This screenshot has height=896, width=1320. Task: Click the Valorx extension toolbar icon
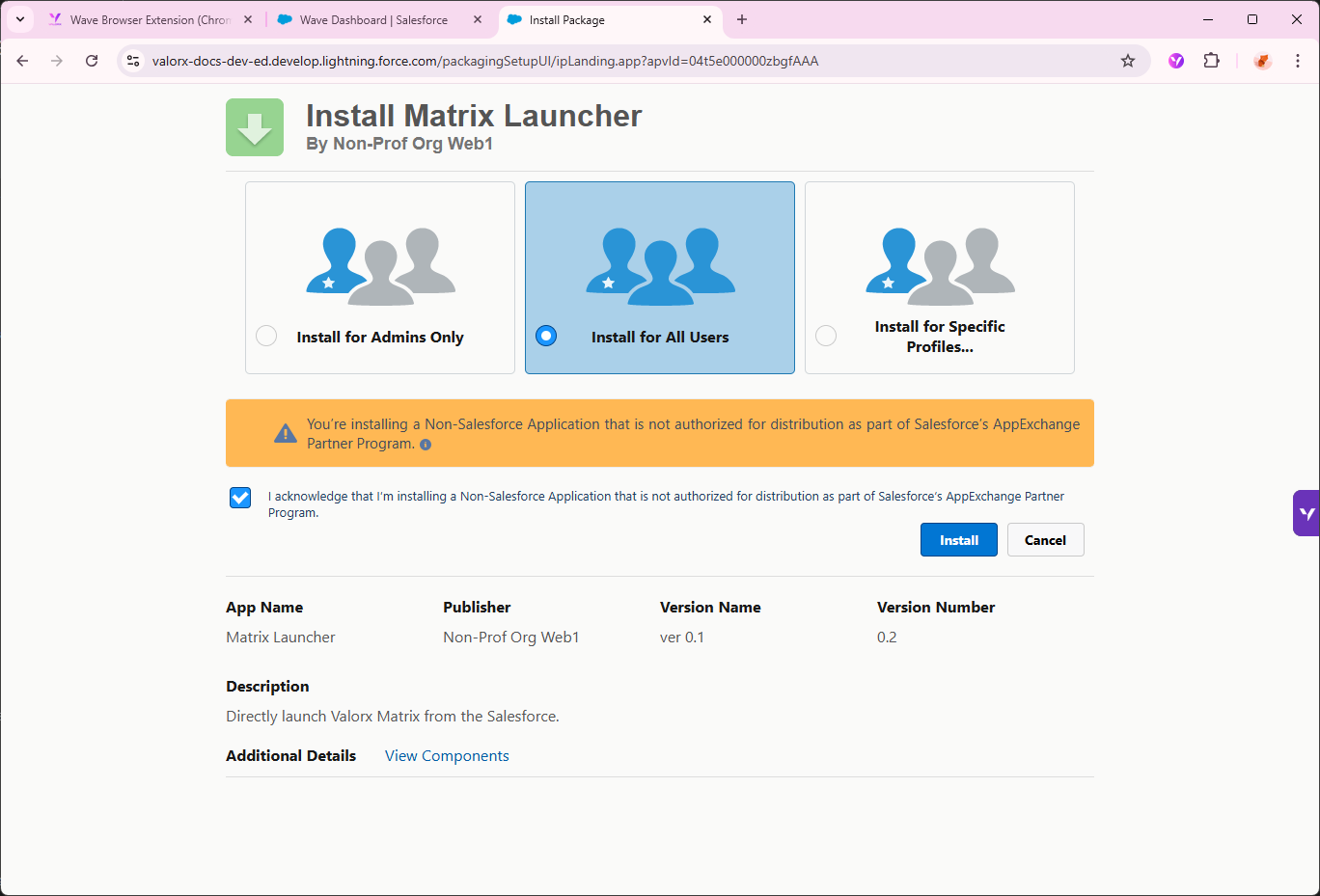click(x=1176, y=61)
